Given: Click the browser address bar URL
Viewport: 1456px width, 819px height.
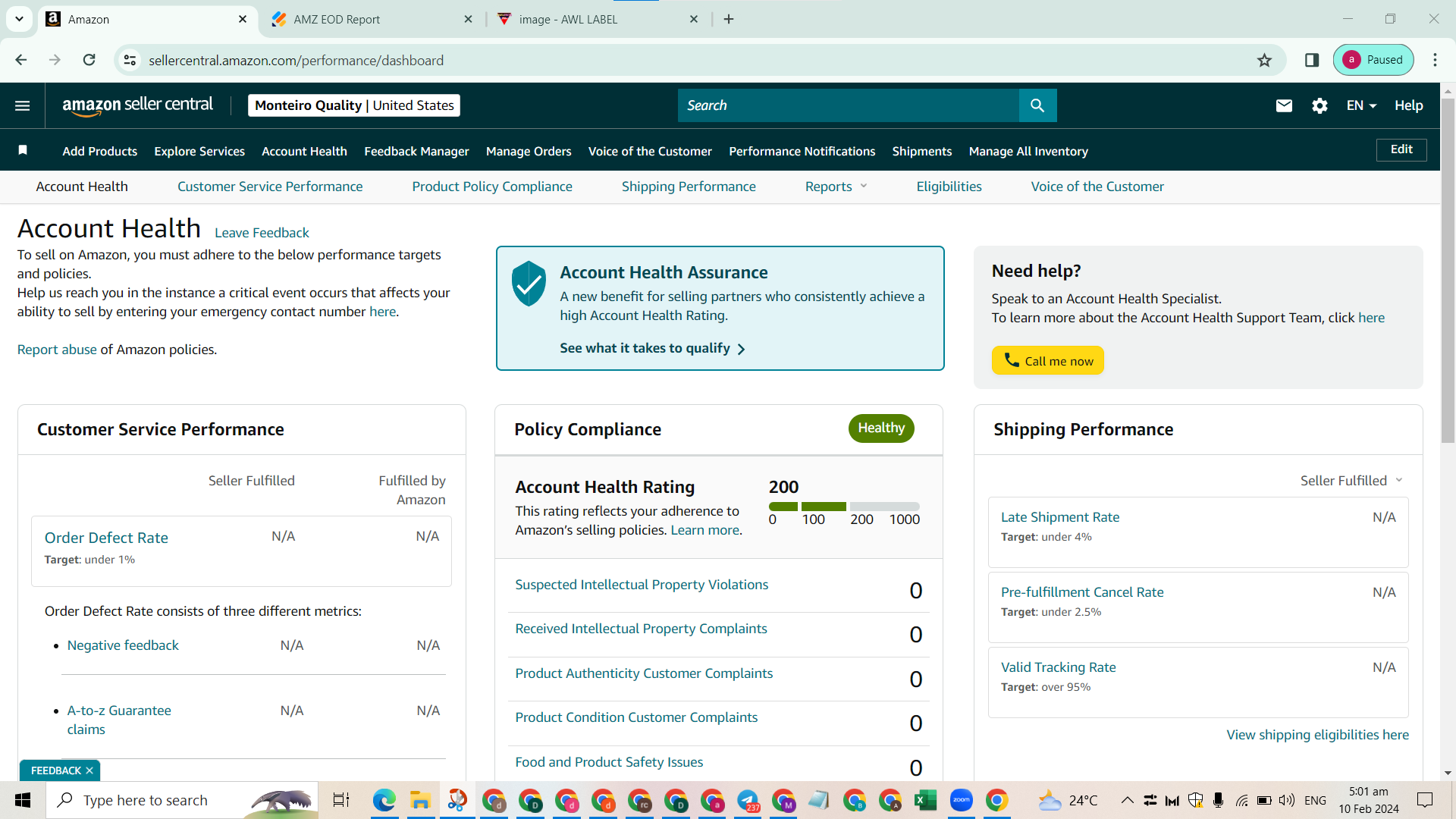Looking at the screenshot, I should point(296,60).
